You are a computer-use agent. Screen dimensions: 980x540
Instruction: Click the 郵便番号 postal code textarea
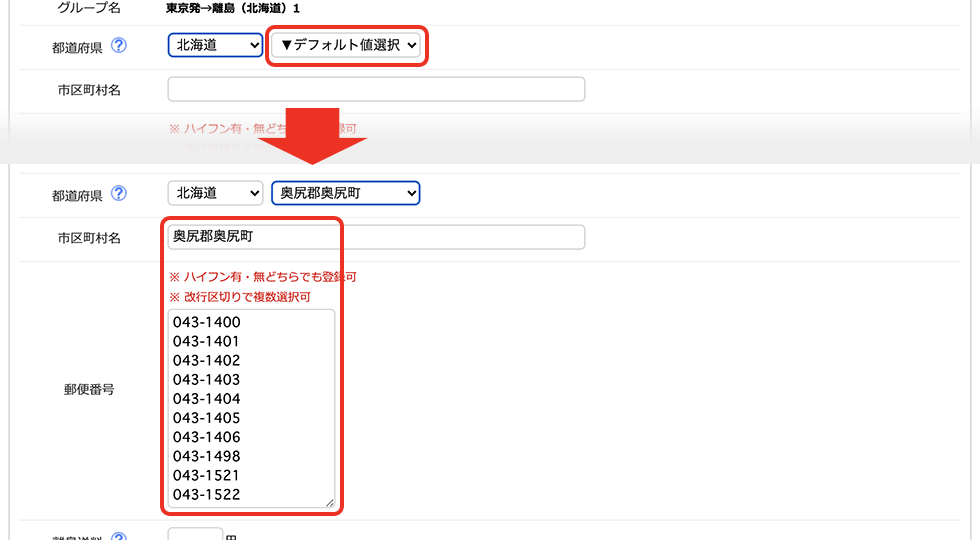click(251, 408)
